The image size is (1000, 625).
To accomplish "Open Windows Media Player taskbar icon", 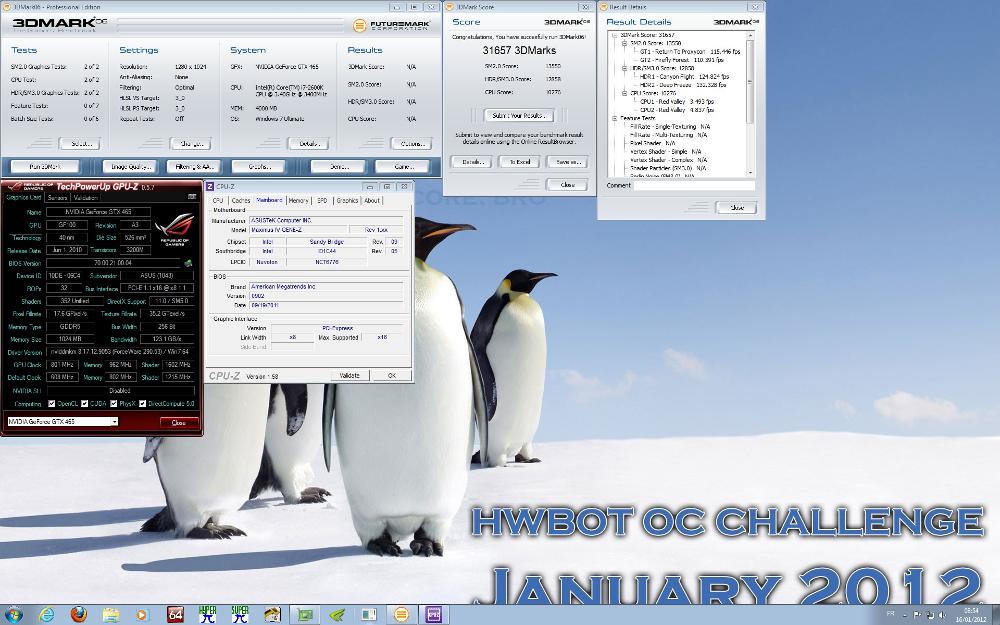I will pyautogui.click(x=143, y=615).
